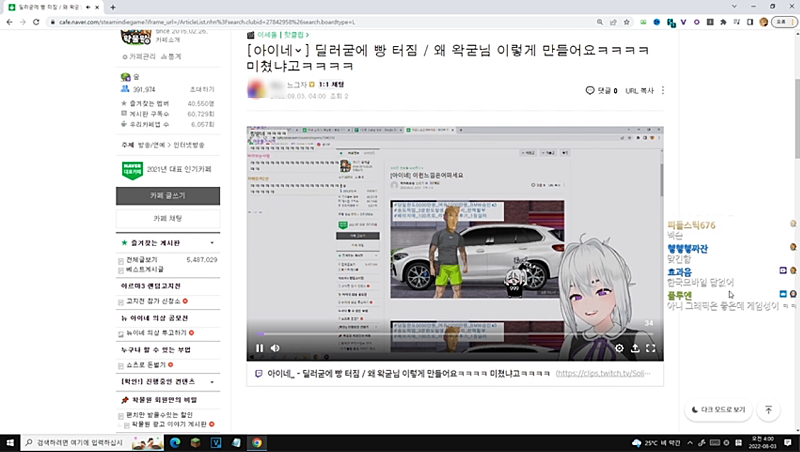Open the clips.twitch.tv URL link

click(603, 373)
